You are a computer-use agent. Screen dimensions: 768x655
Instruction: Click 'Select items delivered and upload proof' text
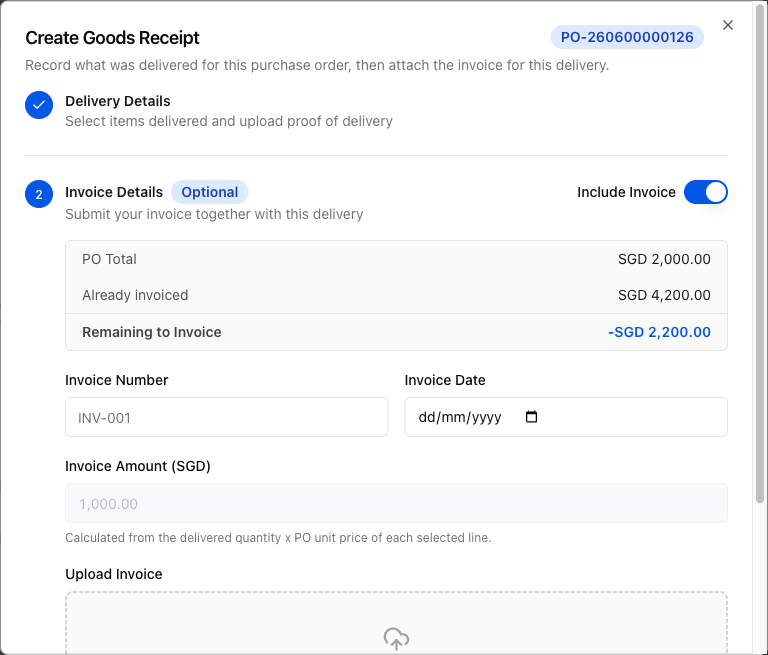[229, 121]
